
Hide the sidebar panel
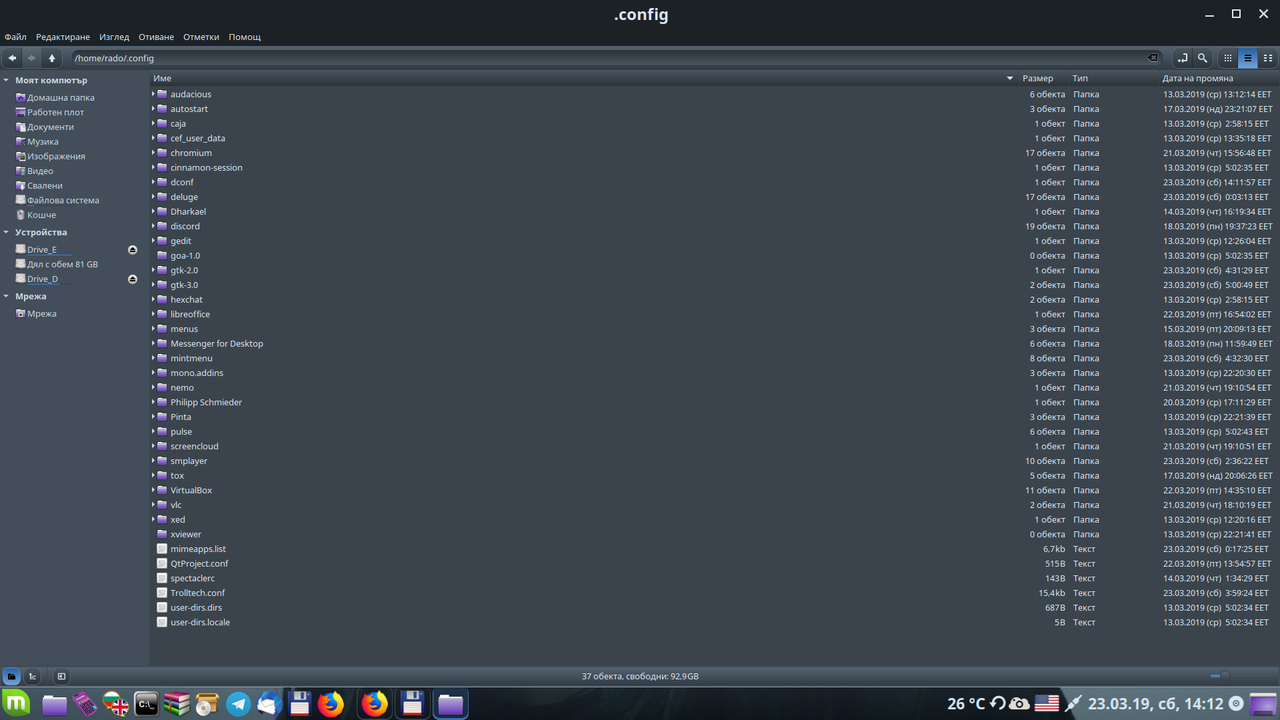point(61,676)
